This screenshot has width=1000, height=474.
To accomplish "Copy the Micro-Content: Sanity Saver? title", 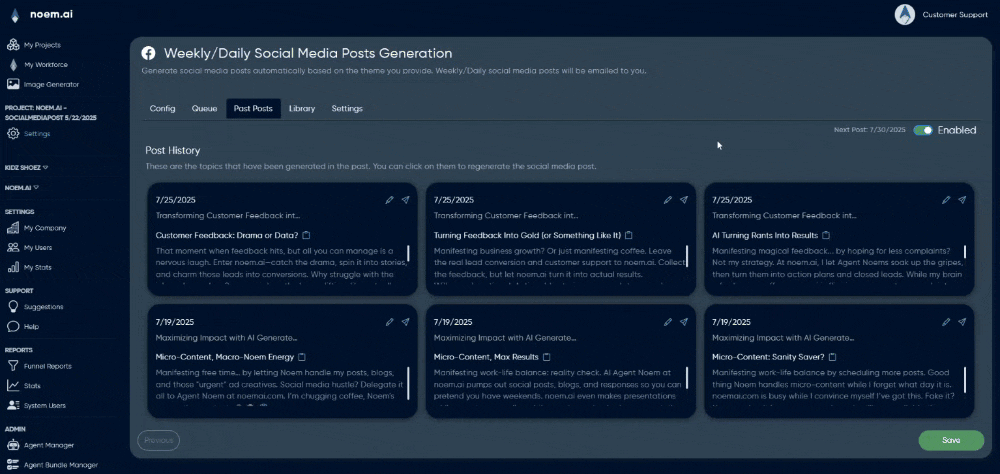I will (832, 357).
